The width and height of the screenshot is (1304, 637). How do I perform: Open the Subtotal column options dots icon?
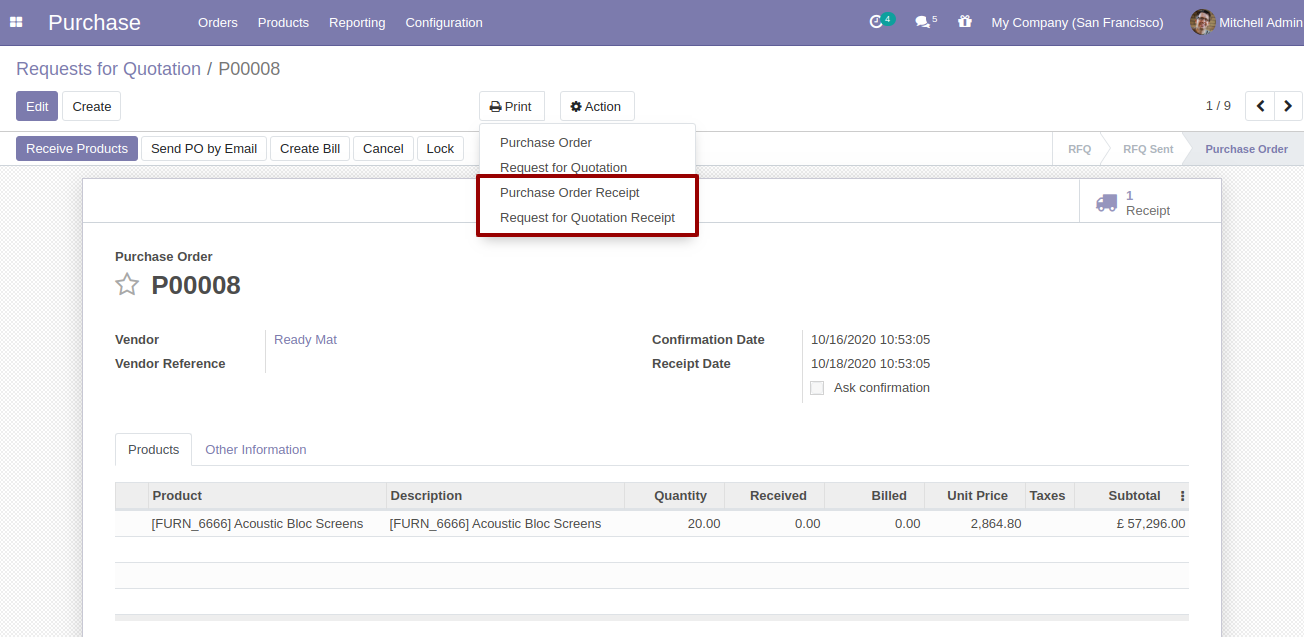point(1181,495)
